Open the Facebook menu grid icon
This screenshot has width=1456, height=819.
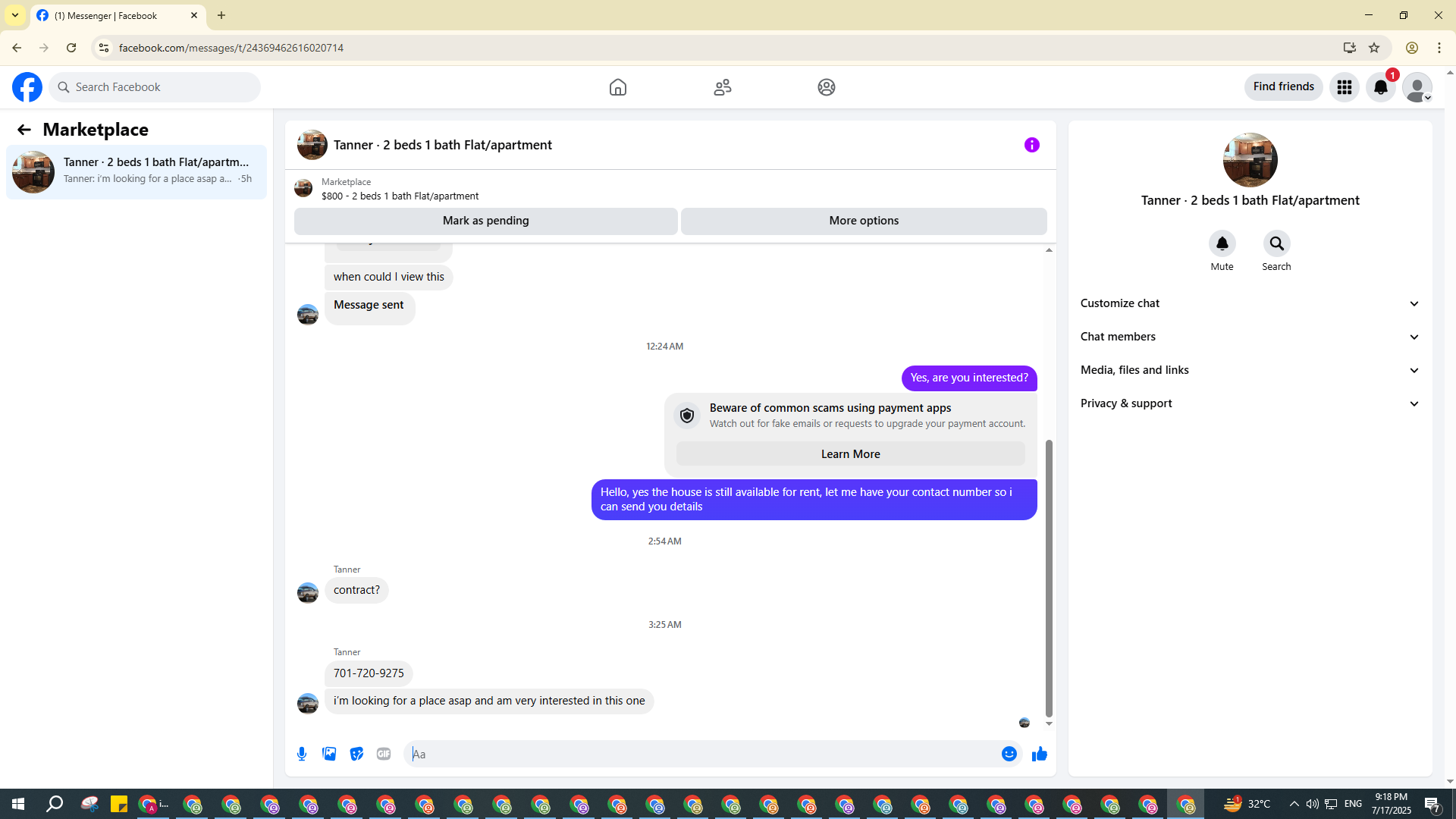point(1345,87)
